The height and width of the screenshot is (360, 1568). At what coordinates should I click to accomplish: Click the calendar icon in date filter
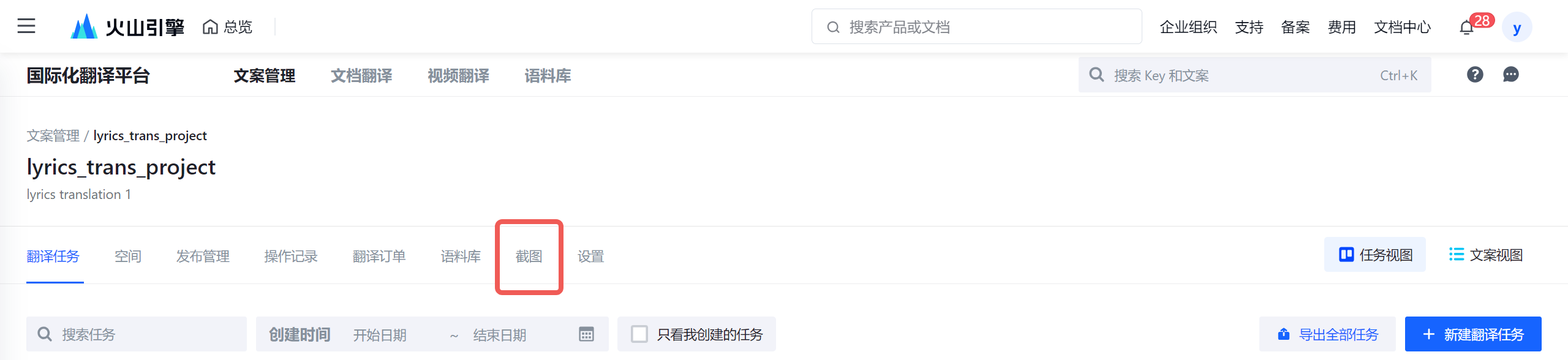[x=586, y=334]
